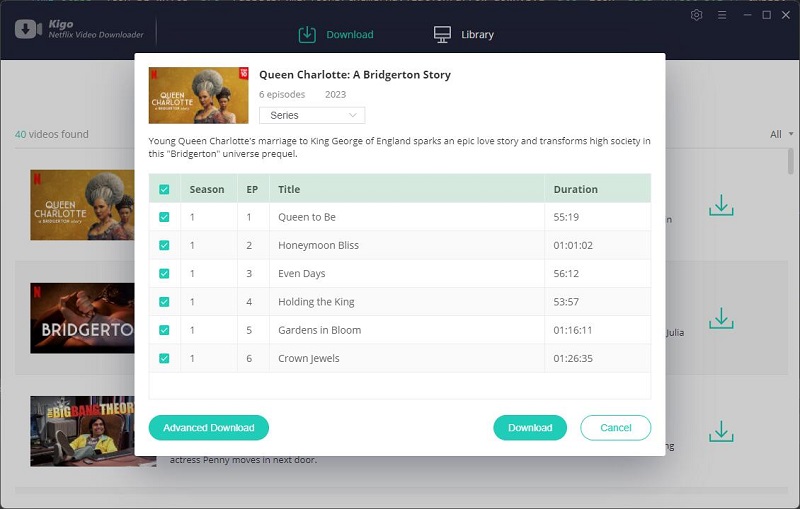Image resolution: width=800 pixels, height=509 pixels.
Task: Click the title Honeymoon Bliss
Action: click(318, 245)
